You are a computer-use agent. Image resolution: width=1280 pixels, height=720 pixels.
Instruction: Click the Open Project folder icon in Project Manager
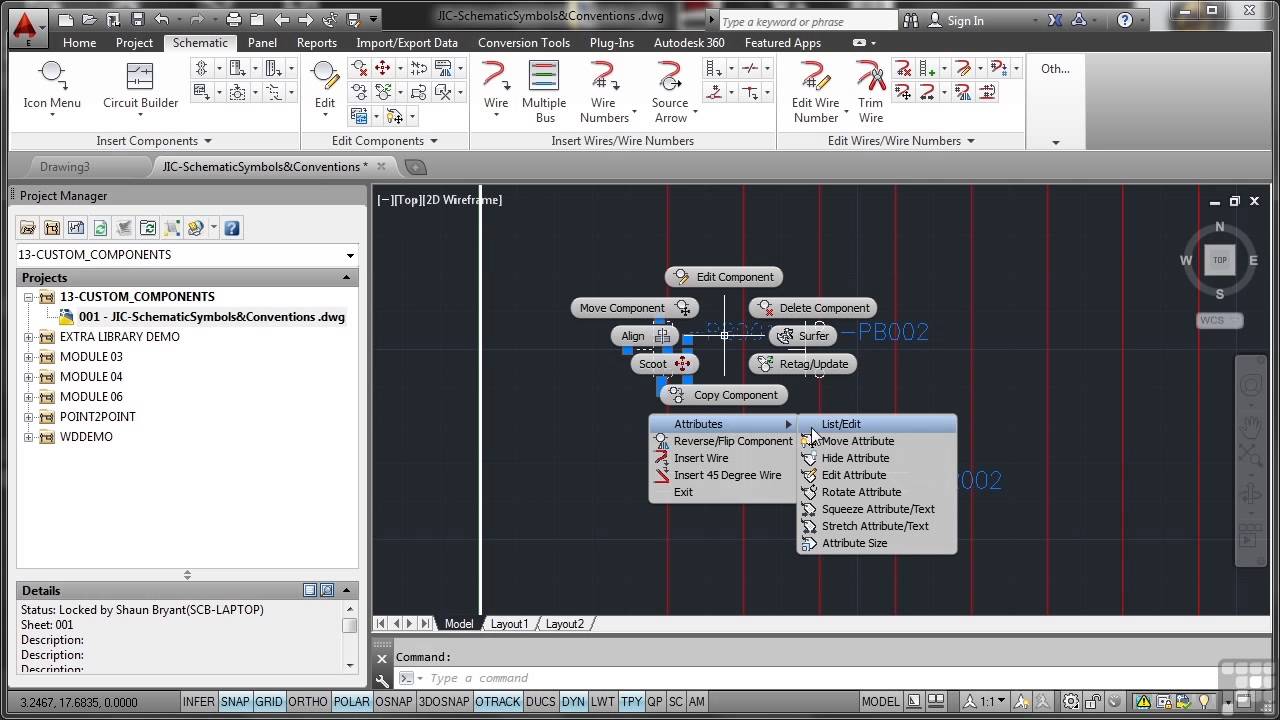coord(28,228)
